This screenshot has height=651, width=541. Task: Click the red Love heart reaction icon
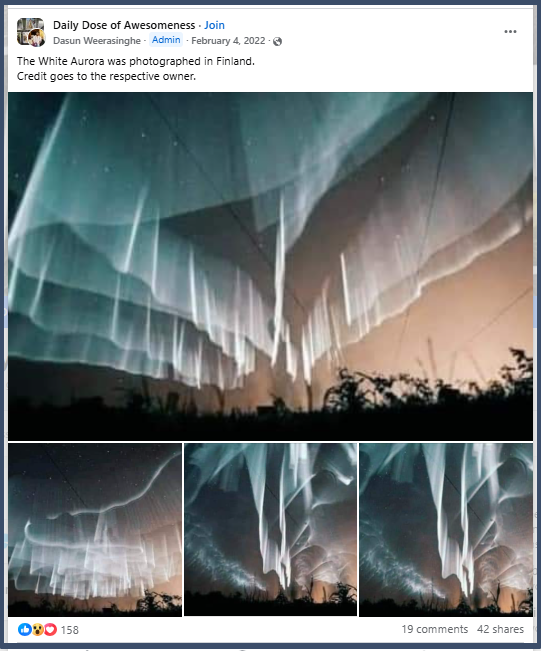click(x=50, y=629)
